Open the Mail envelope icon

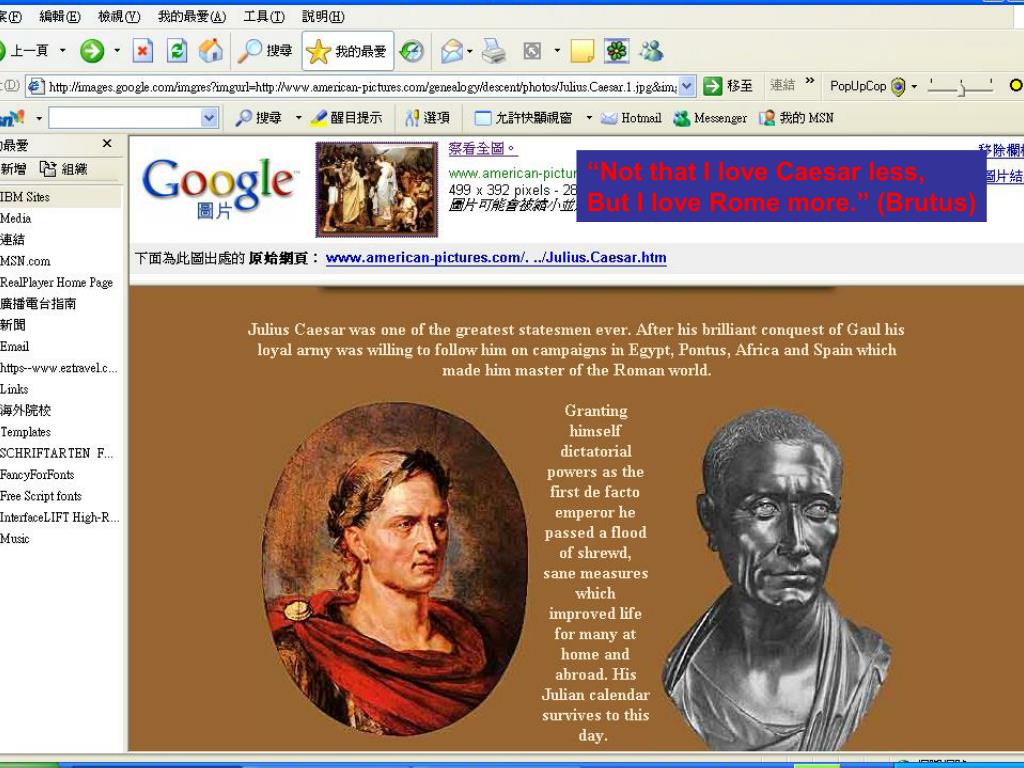click(451, 51)
